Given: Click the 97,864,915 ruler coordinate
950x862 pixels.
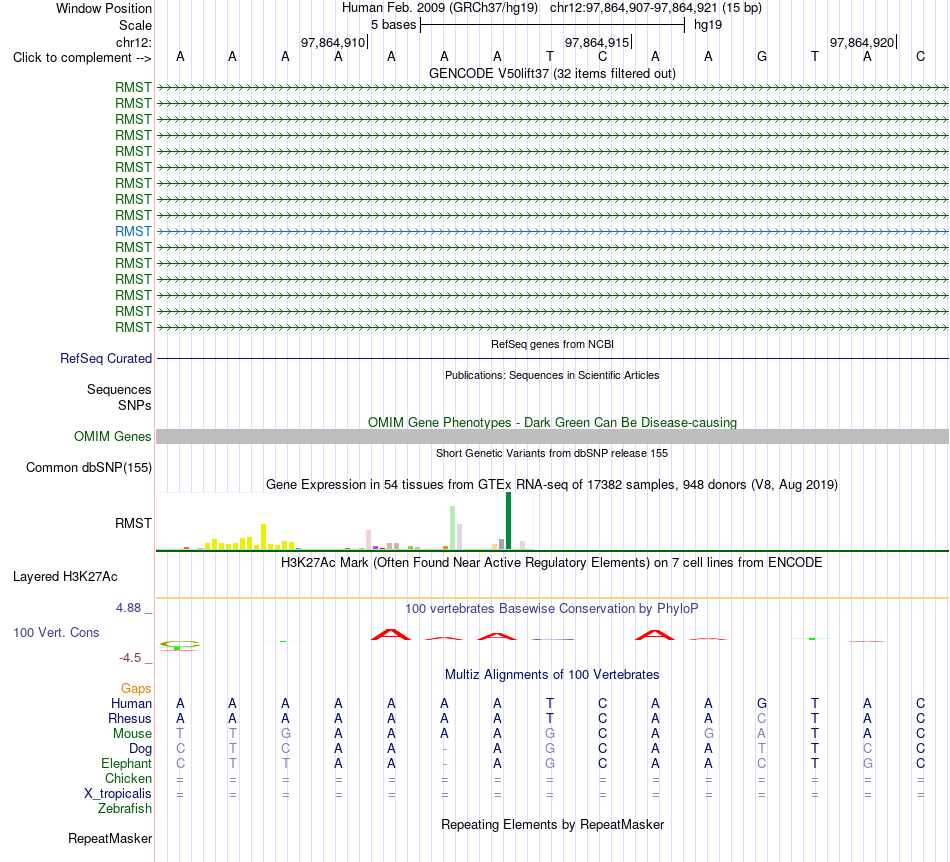Looking at the screenshot, I should (x=597, y=42).
